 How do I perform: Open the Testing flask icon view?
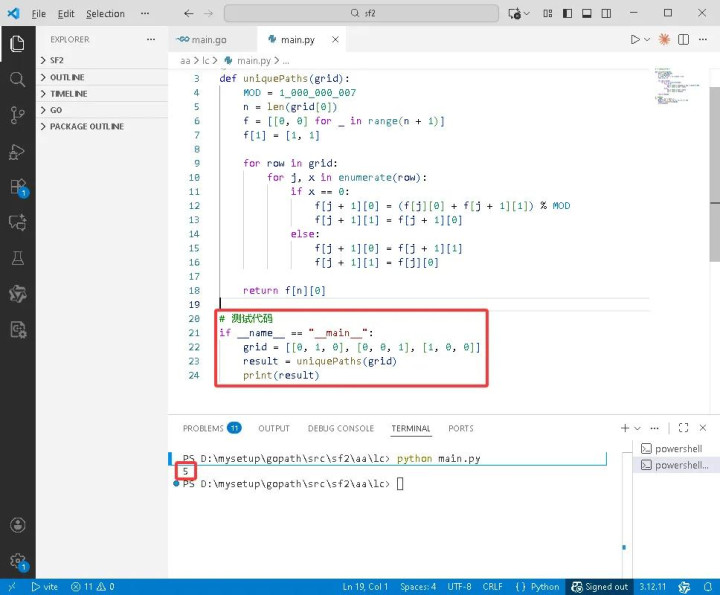coord(17,258)
